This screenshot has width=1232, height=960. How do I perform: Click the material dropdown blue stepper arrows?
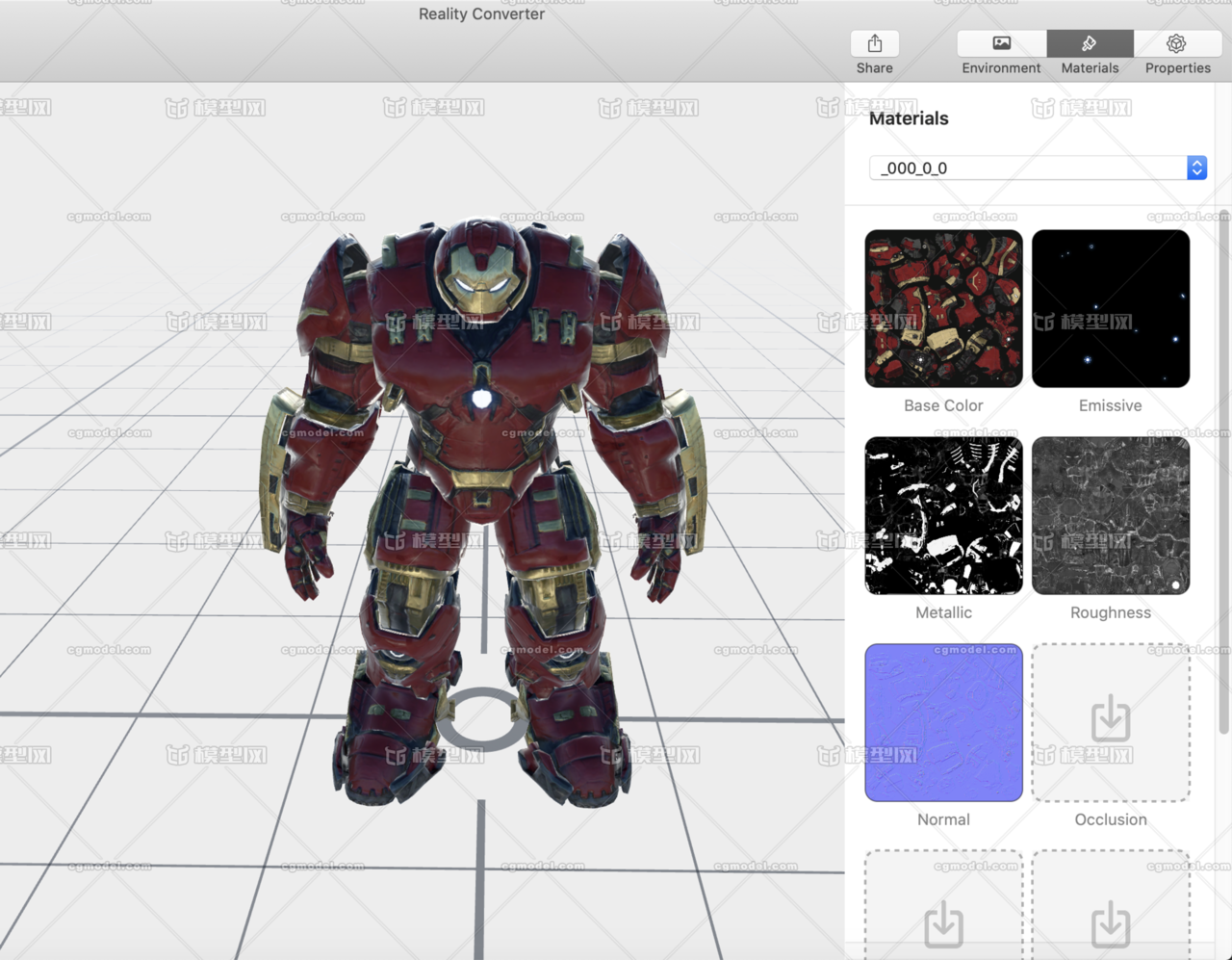click(x=1196, y=168)
